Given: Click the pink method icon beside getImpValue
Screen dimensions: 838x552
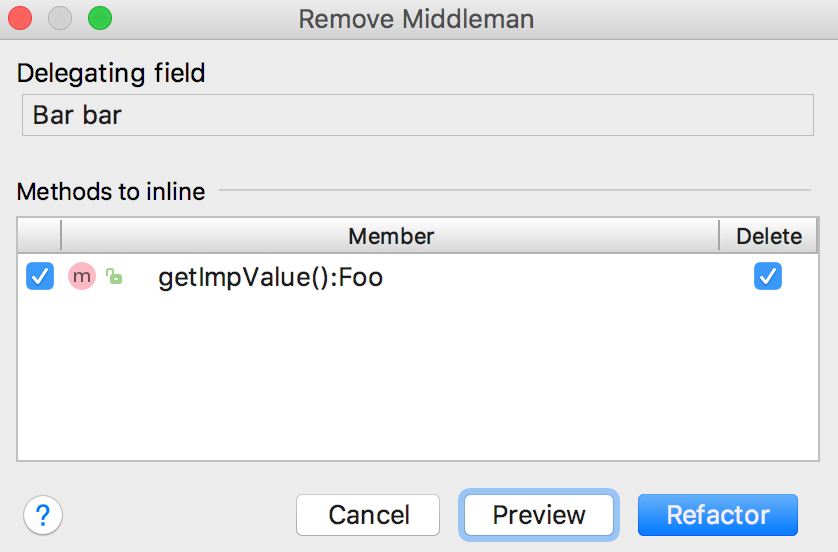Looking at the screenshot, I should tap(82, 276).
